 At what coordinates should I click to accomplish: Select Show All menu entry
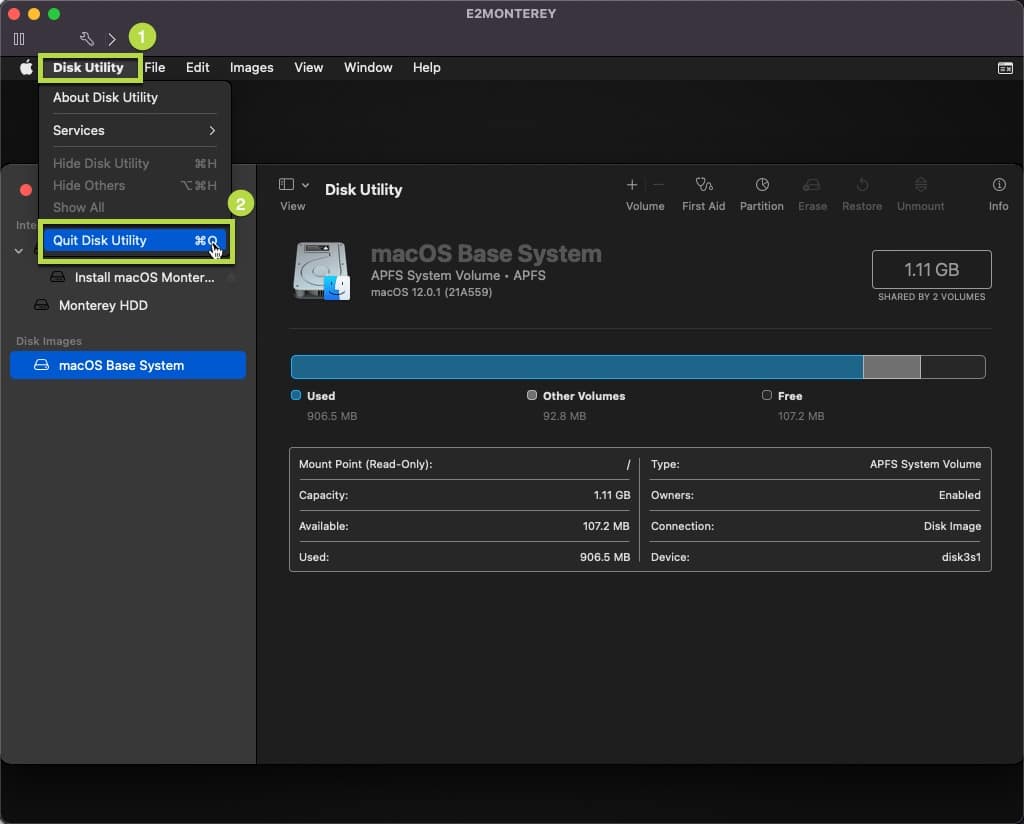coord(135,208)
